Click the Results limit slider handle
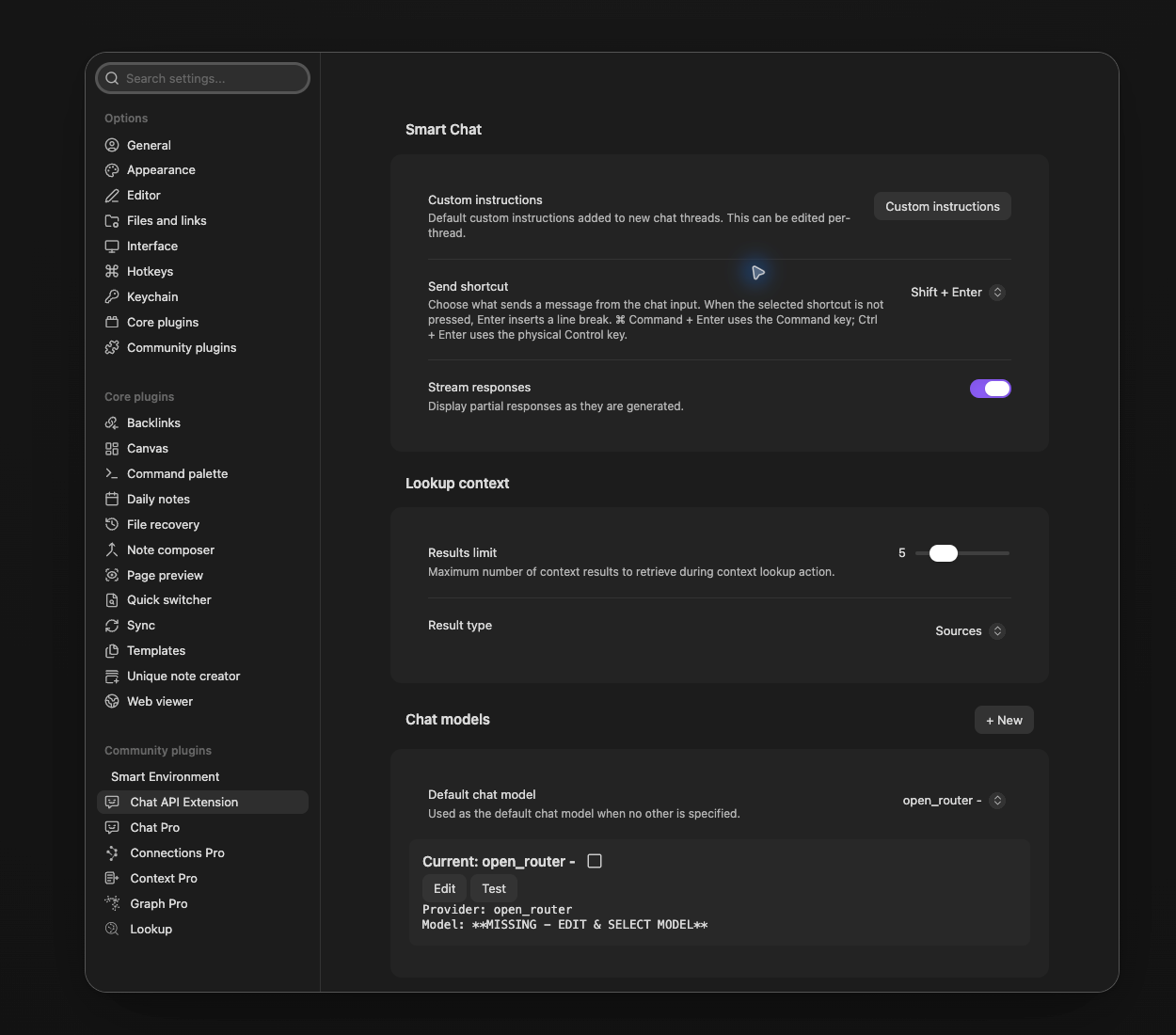 pos(944,553)
